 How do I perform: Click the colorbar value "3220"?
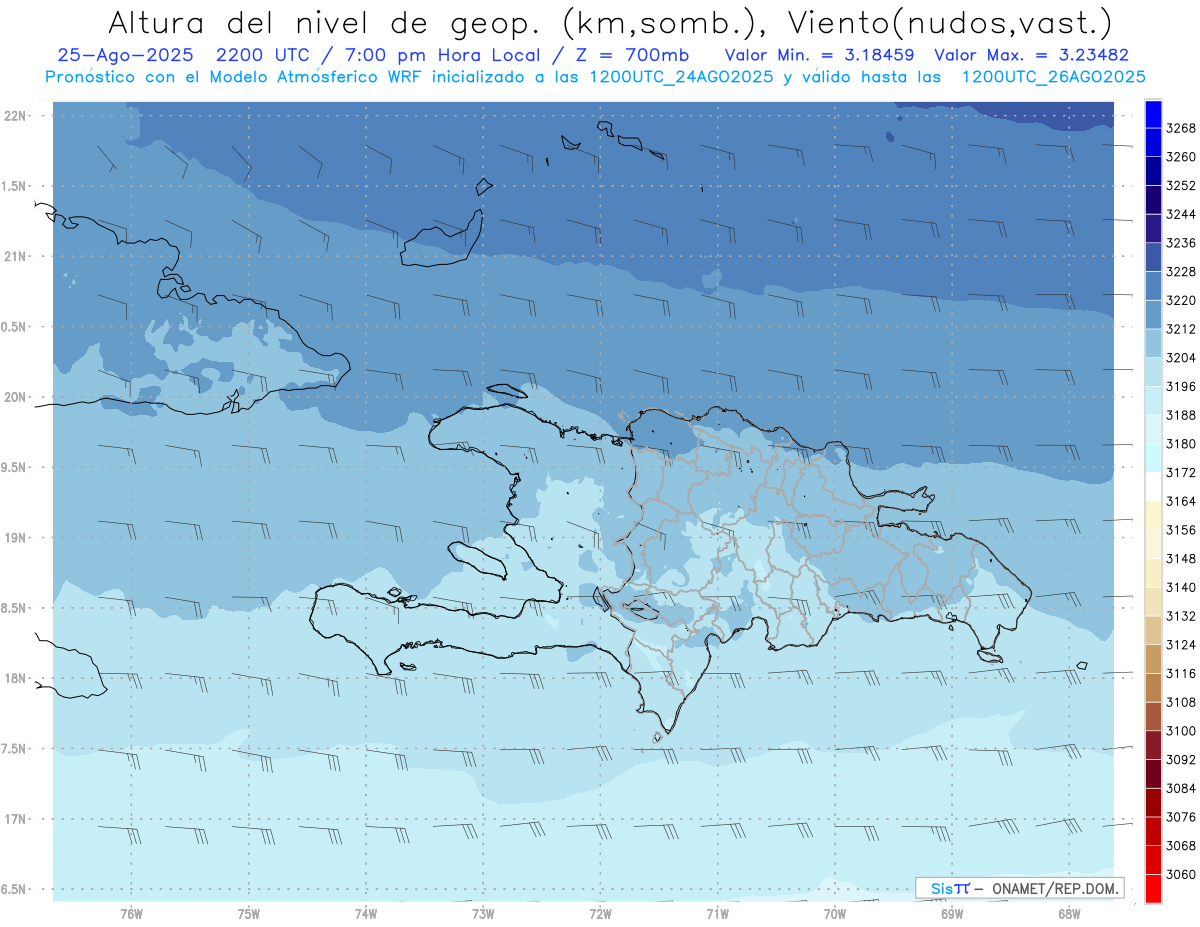[1181, 300]
